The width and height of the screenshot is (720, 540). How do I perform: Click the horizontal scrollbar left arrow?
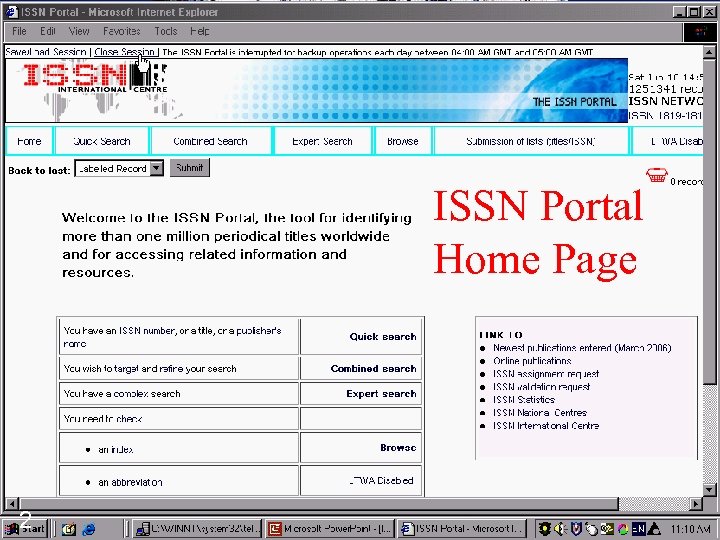pos(12,503)
